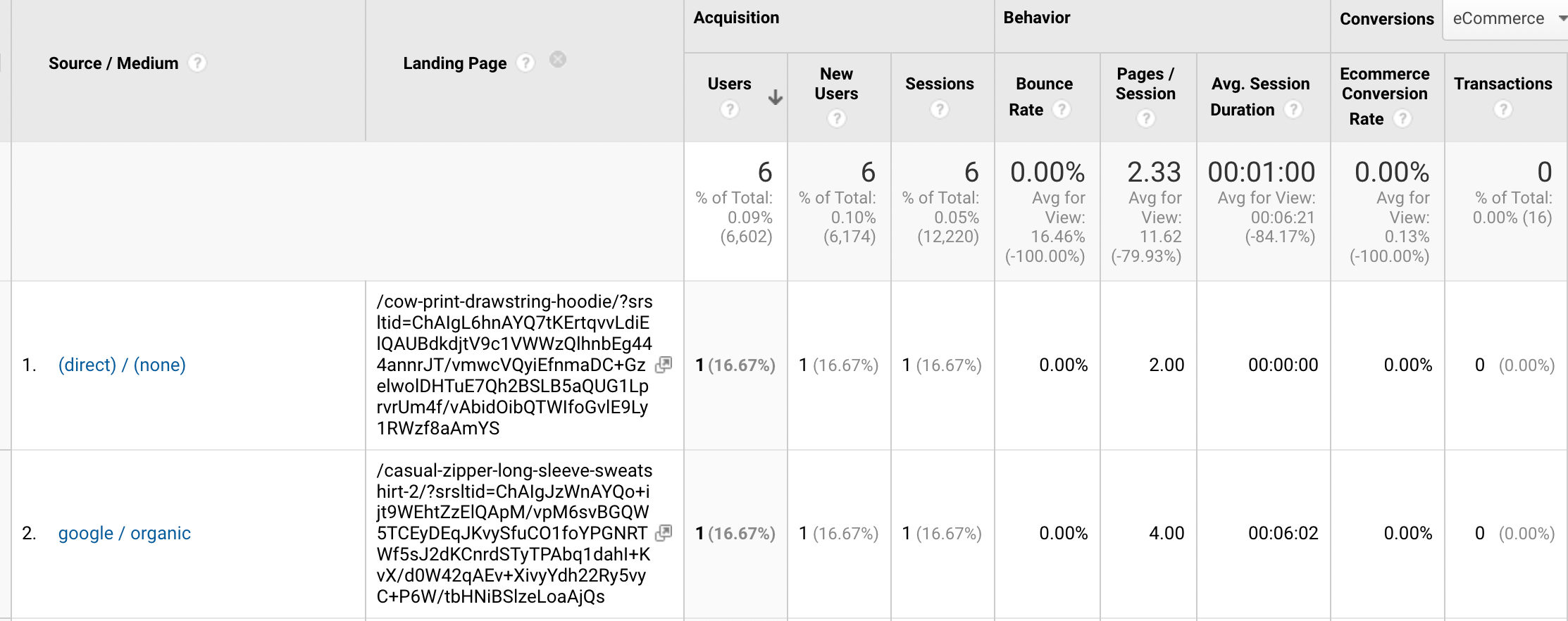Click the help icon under Sessions header
This screenshot has height=621, width=1568.
point(940,109)
